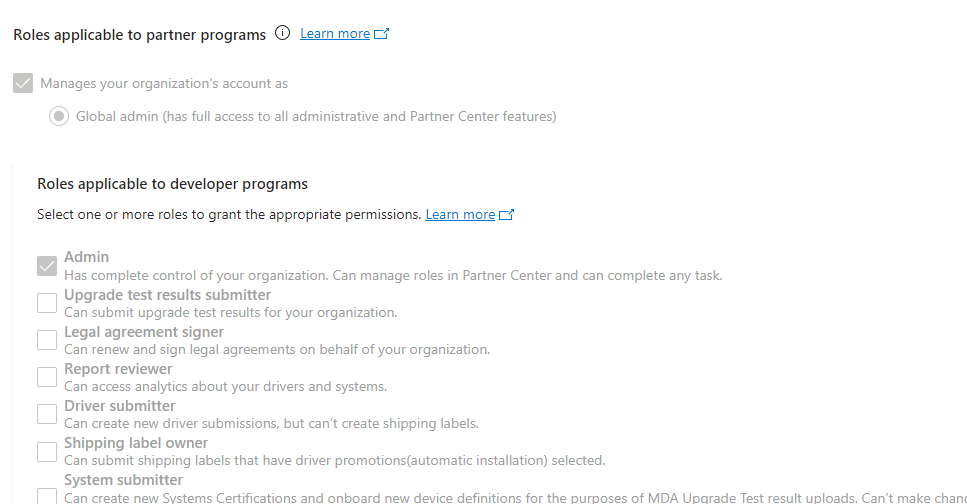The height and width of the screenshot is (504, 967).
Task: Click the Shipping label owner title
Action: [136, 443]
